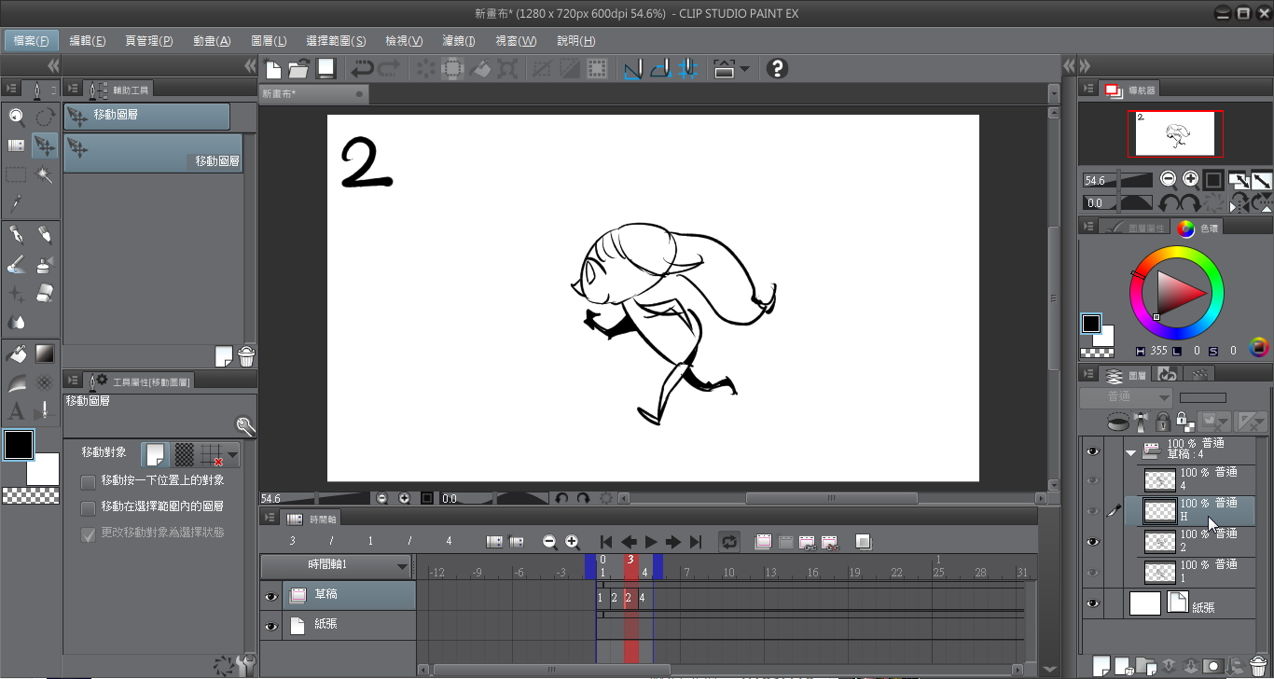Pick the Text tool

16,411
